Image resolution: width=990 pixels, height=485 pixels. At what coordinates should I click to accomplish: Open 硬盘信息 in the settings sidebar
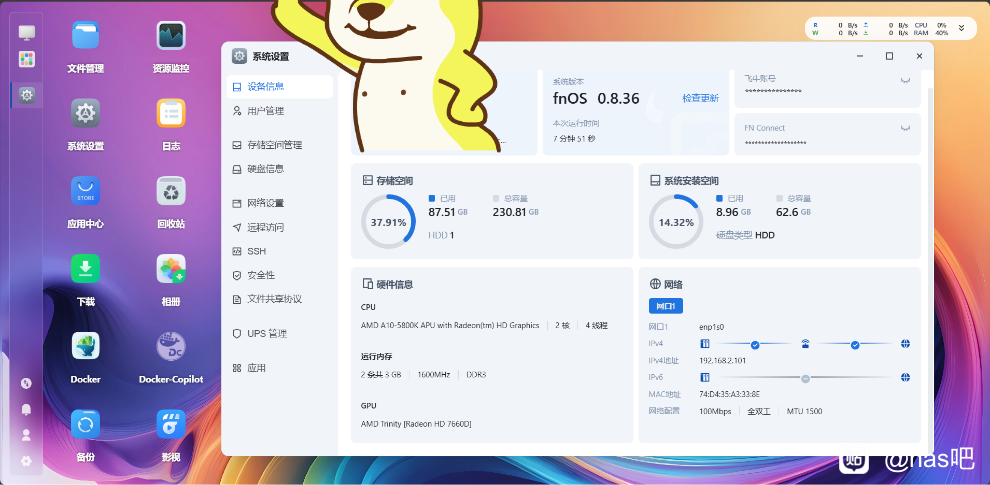tap(280, 169)
